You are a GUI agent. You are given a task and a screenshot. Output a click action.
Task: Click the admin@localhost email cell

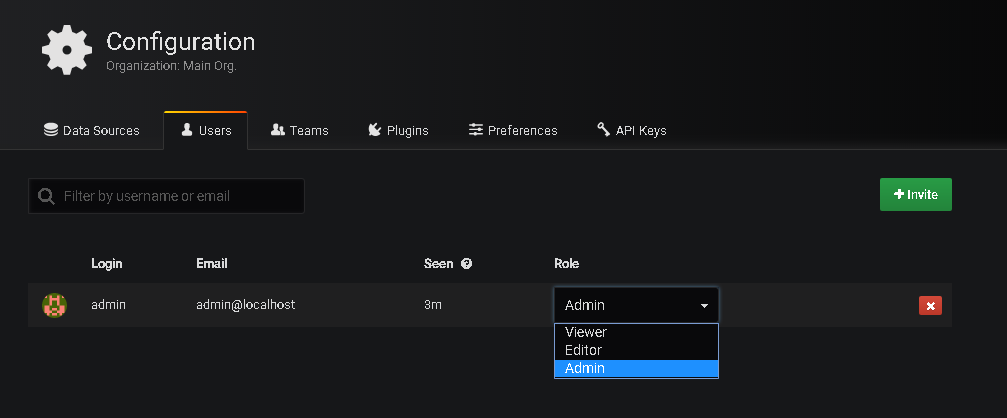(x=245, y=305)
